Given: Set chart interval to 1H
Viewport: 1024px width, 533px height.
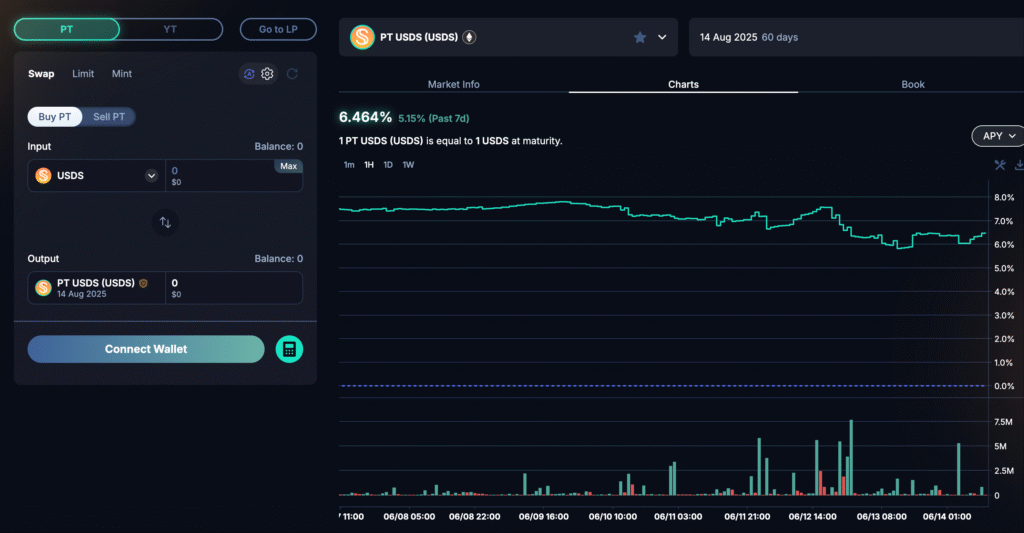Looking at the screenshot, I should point(369,165).
